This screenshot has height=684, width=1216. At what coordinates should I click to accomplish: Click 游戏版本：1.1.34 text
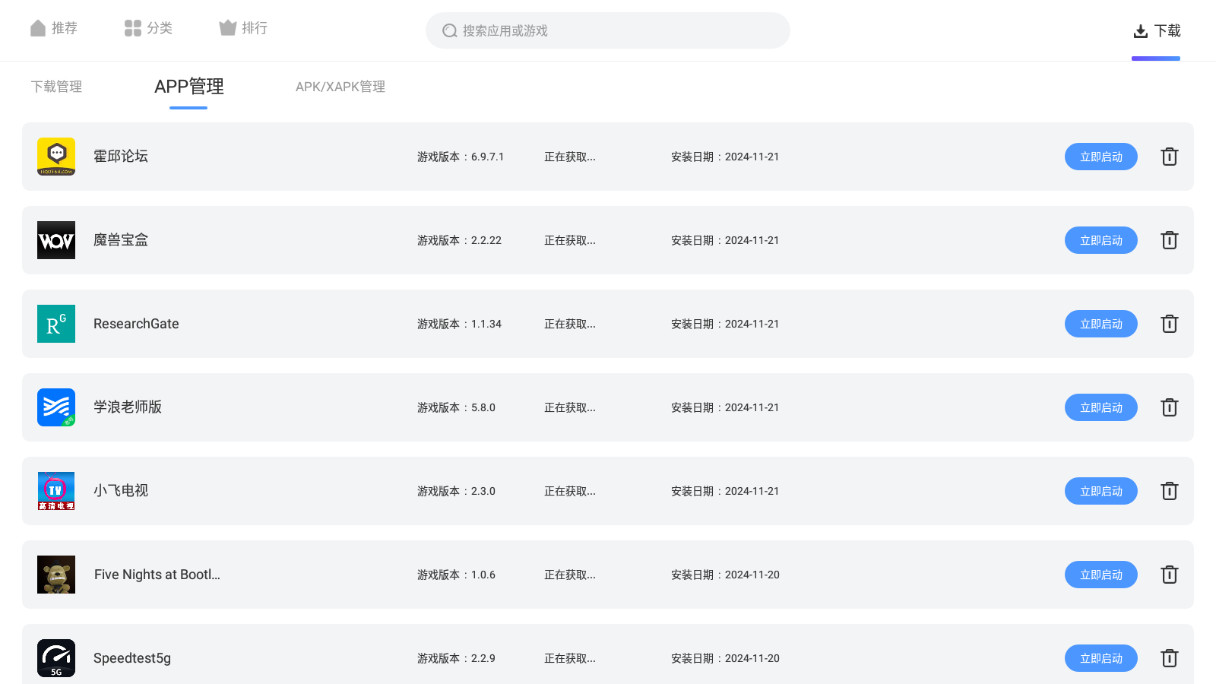pos(460,324)
